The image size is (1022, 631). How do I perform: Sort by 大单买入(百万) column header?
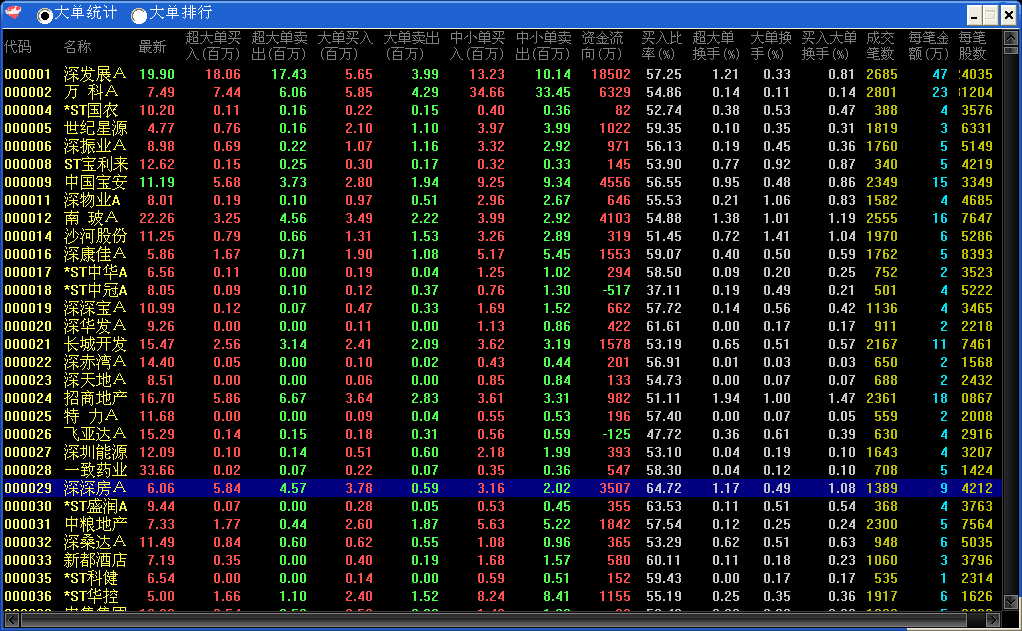[x=345, y=46]
